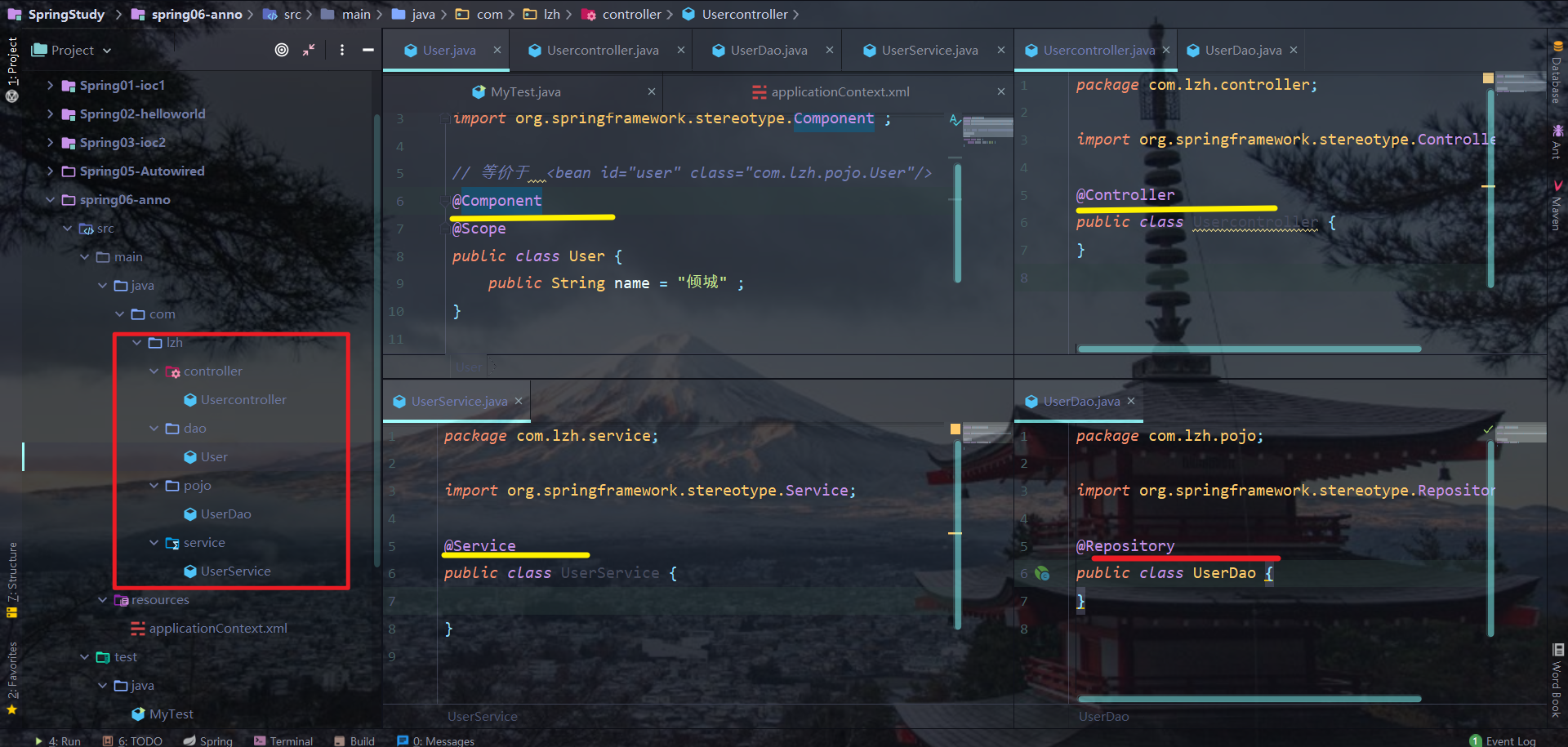Click the User.java code minimap thumbnail
Image resolution: width=1568 pixels, height=747 pixels.
tap(988, 130)
